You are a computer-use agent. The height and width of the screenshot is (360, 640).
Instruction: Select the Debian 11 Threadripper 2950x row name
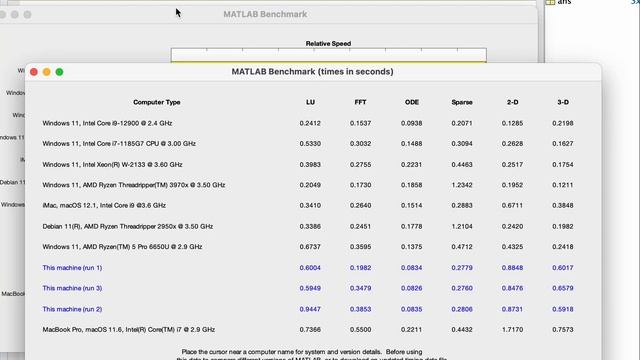coord(128,226)
